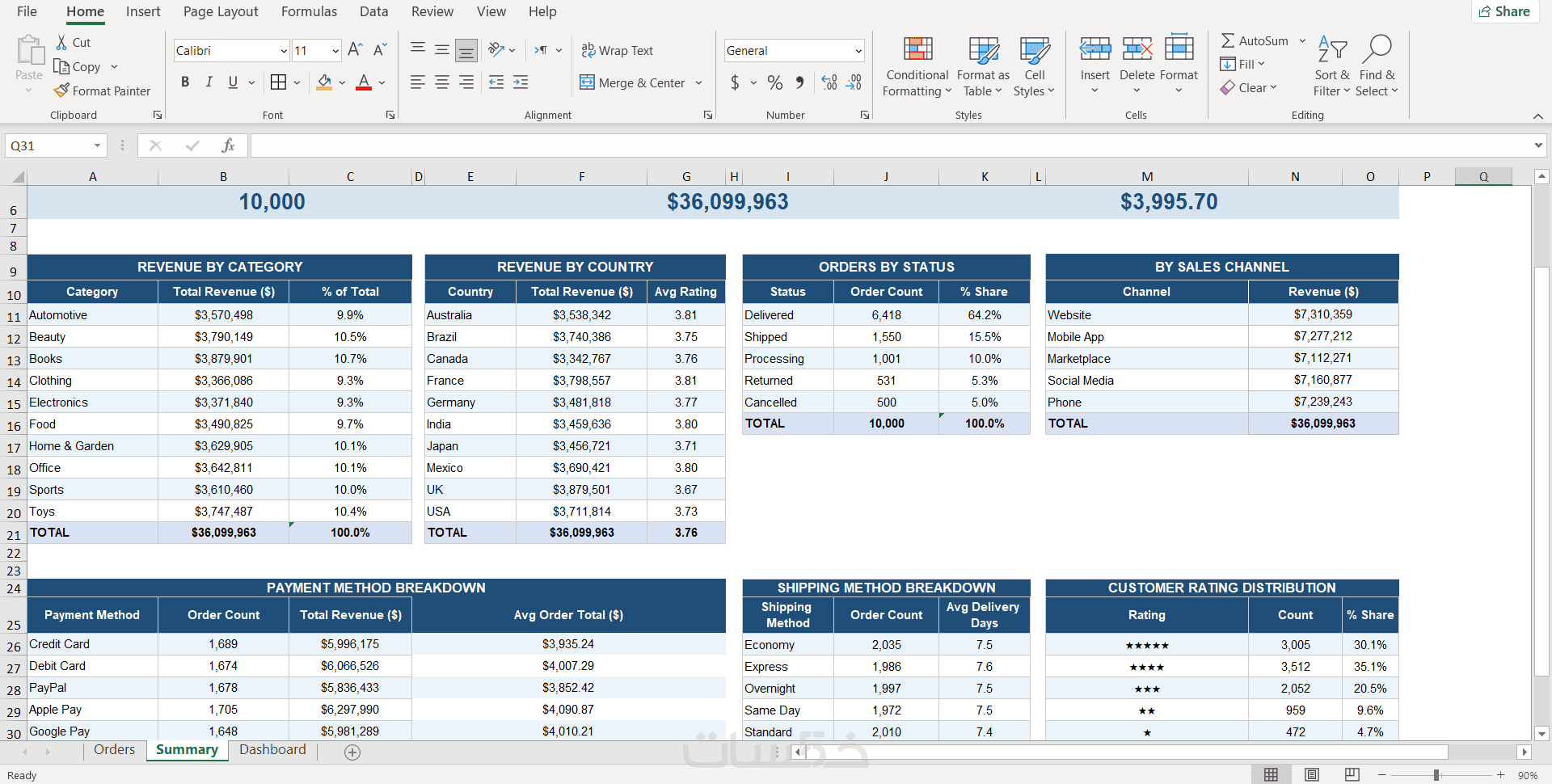The image size is (1552, 784).
Task: Click the Insert Function fx icon
Action: click(x=228, y=145)
